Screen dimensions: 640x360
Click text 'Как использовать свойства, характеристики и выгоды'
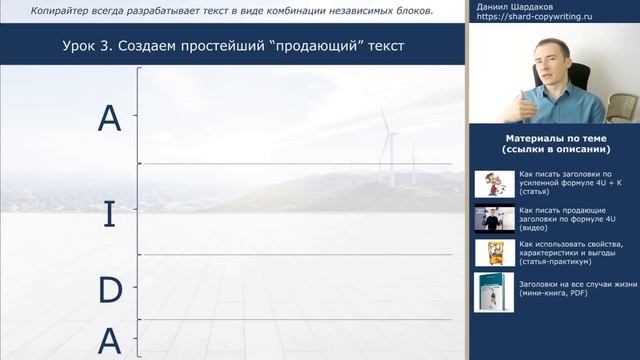pyautogui.click(x=571, y=249)
